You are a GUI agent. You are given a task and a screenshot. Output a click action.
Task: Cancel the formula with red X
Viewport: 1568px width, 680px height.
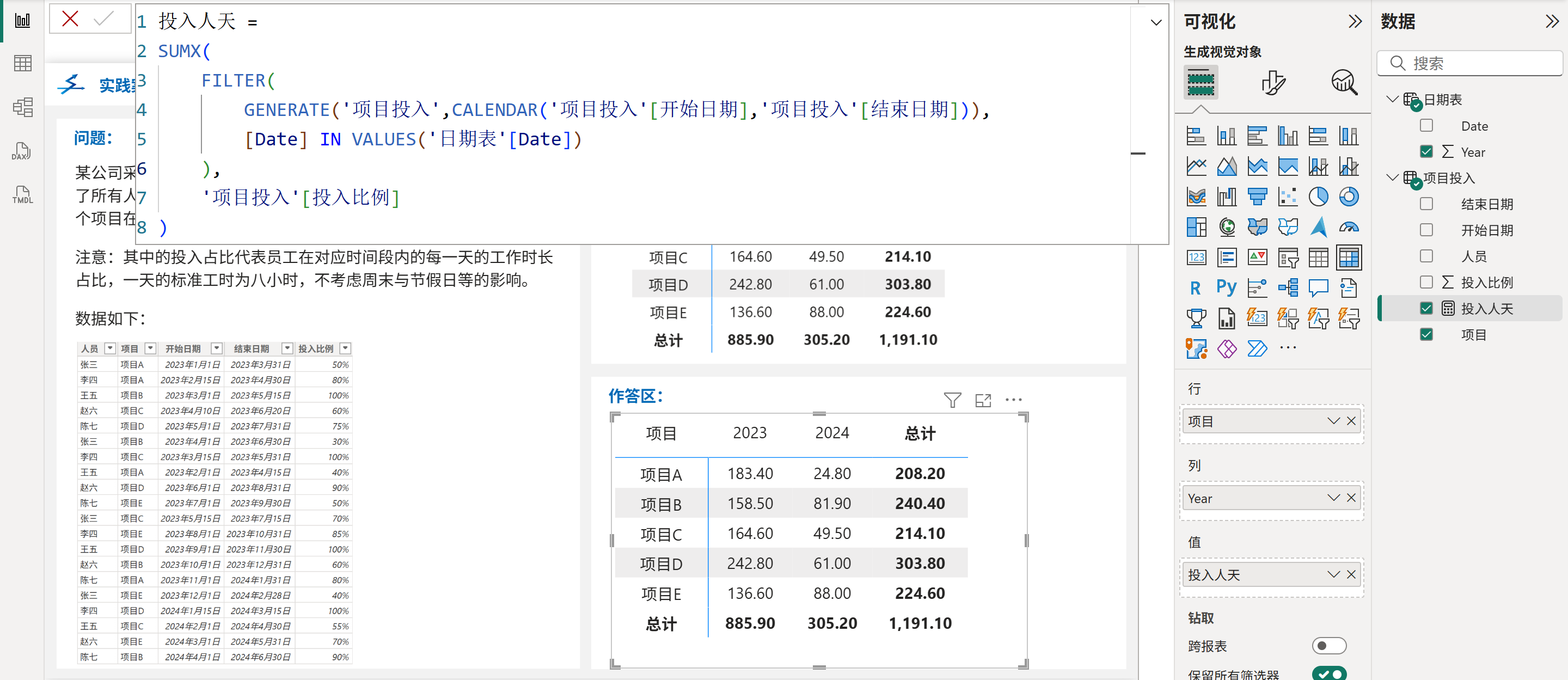(71, 20)
